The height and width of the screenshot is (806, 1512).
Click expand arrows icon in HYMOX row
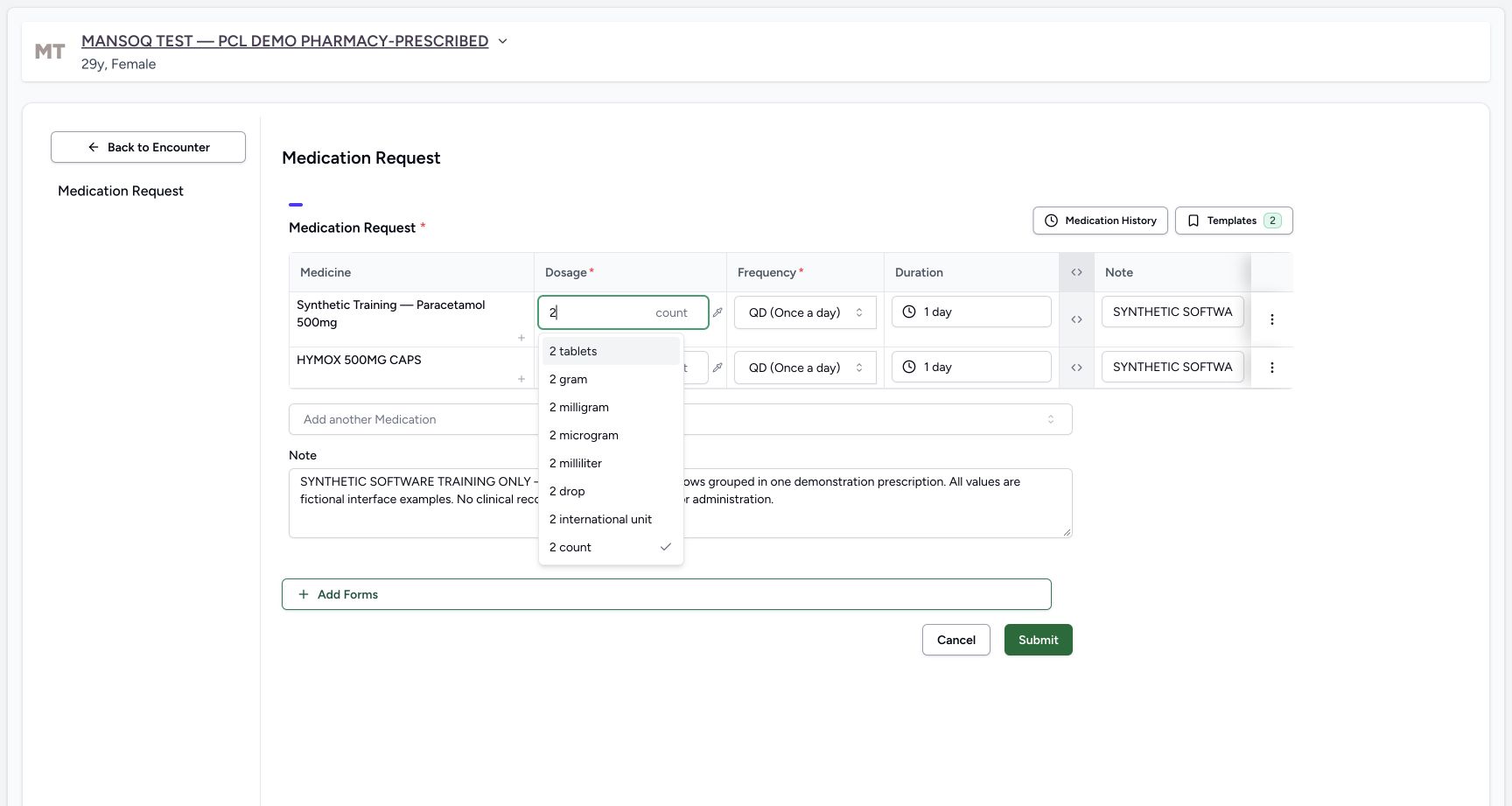[1076, 368]
